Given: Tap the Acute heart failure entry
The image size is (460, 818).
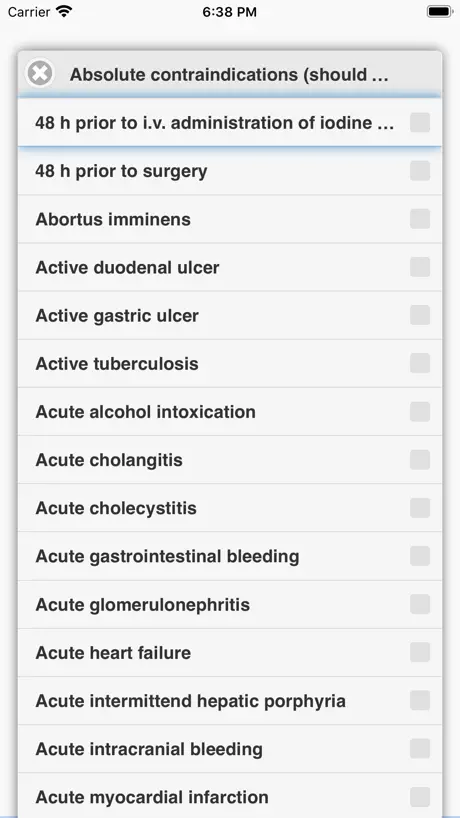Looking at the screenshot, I should [x=230, y=653].
